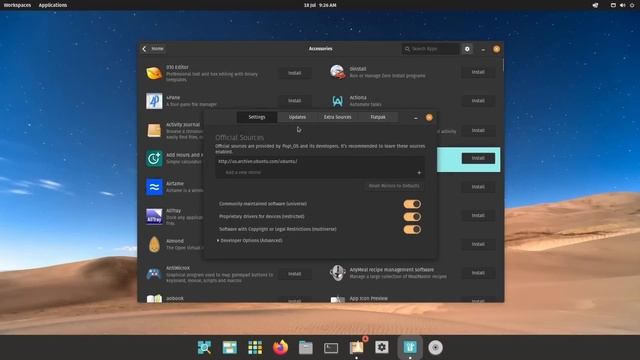The image size is (640, 360).
Task: Open the AllTray app icon
Action: click(x=154, y=216)
